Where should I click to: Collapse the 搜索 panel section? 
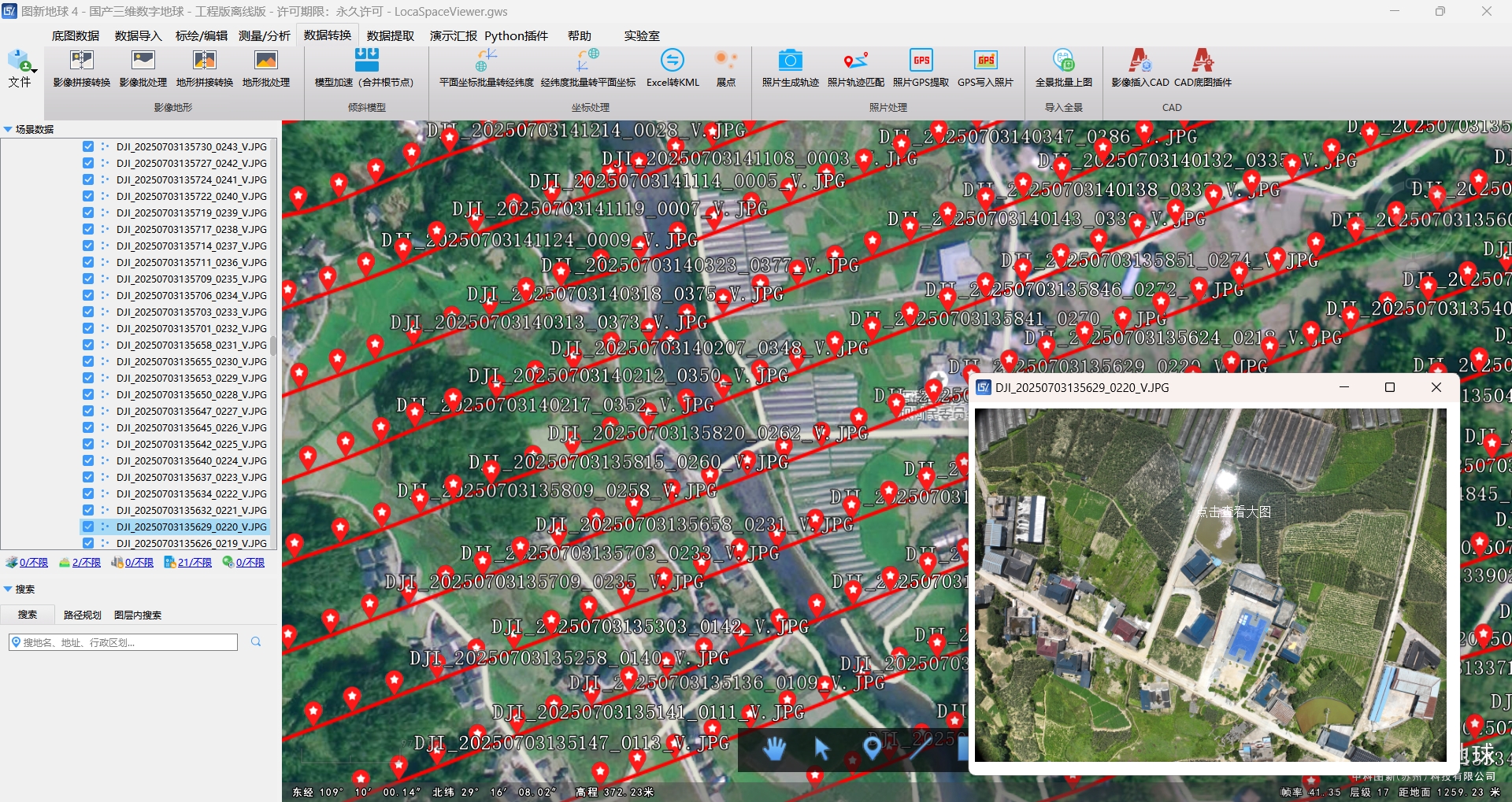(x=8, y=589)
